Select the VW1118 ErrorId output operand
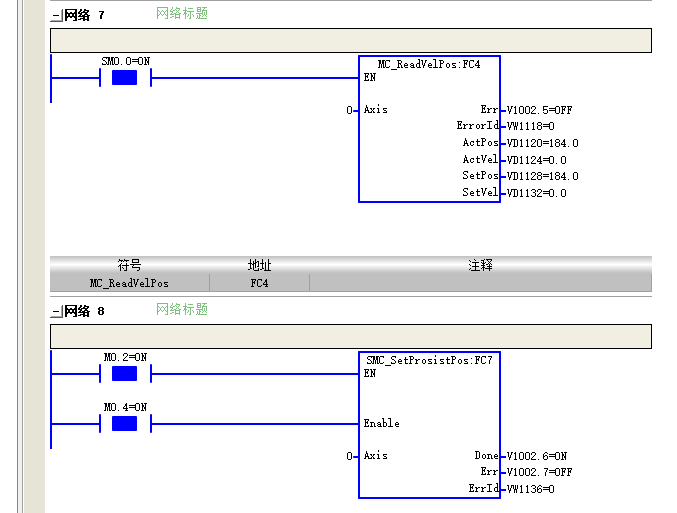This screenshot has width=677, height=513. click(530, 126)
